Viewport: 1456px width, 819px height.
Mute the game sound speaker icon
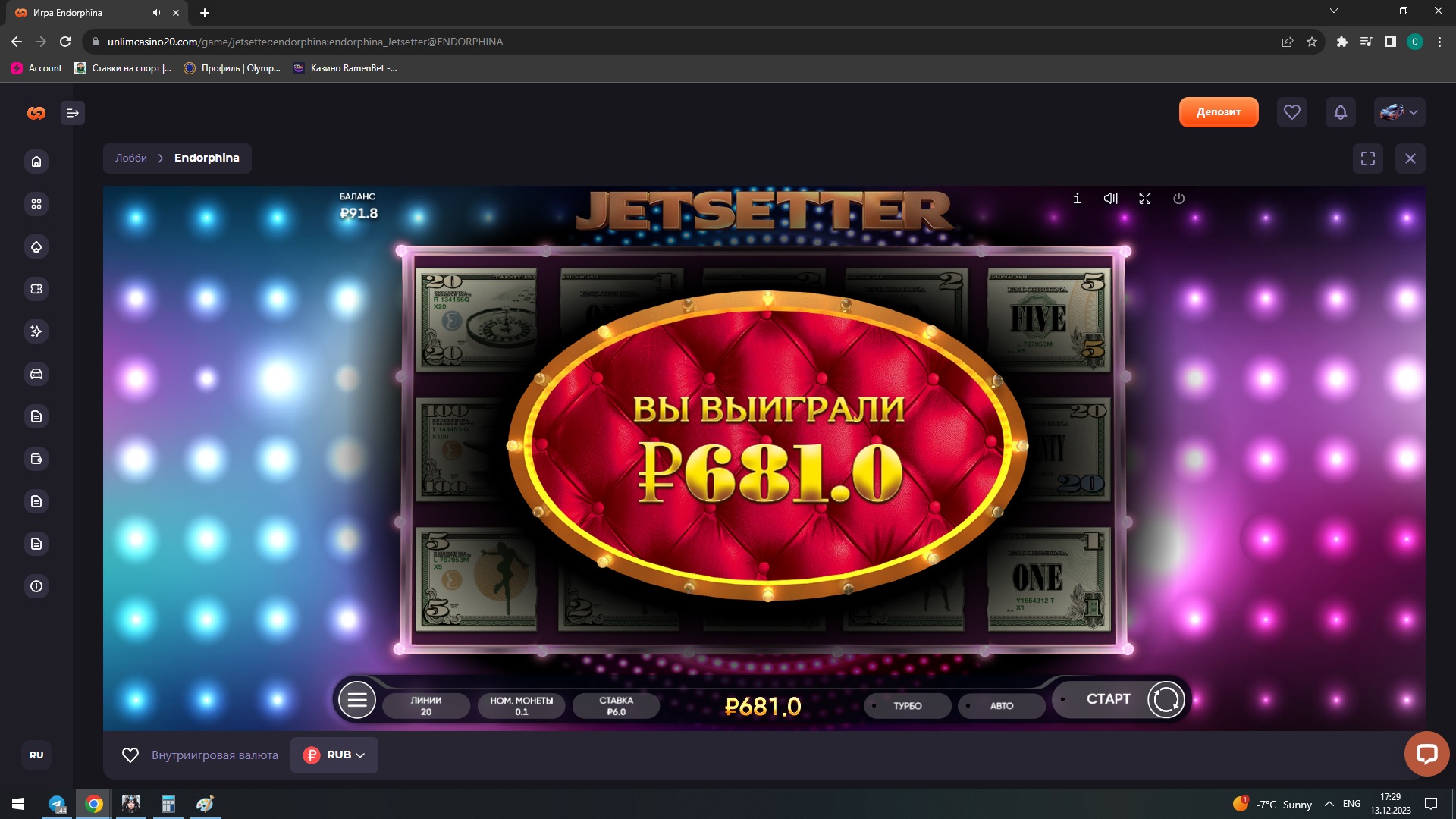click(x=1110, y=198)
